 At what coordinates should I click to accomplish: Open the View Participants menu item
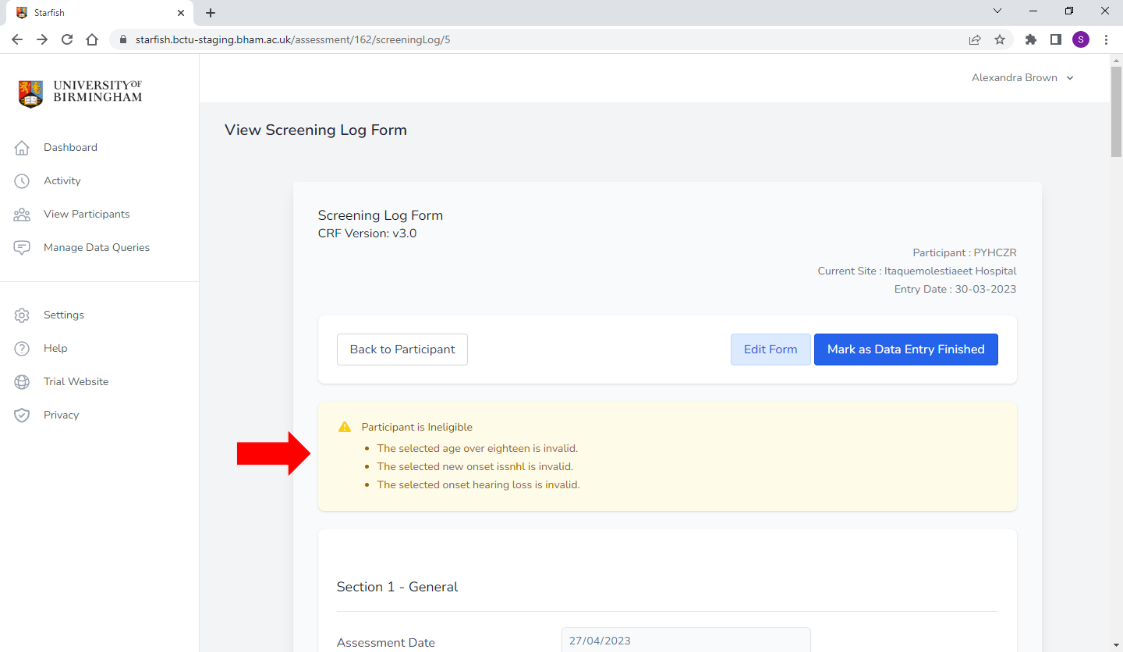click(86, 214)
